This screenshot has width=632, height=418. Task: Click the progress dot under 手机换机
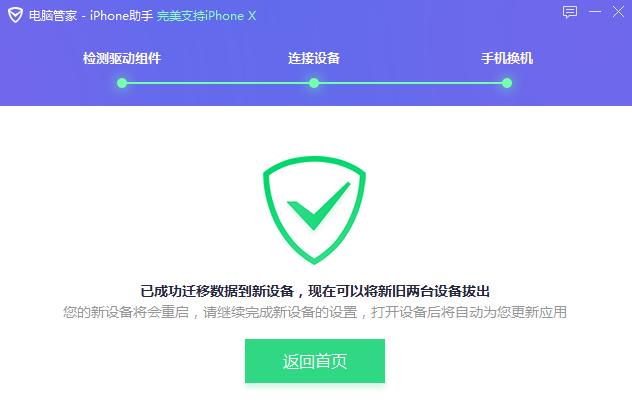tap(507, 83)
